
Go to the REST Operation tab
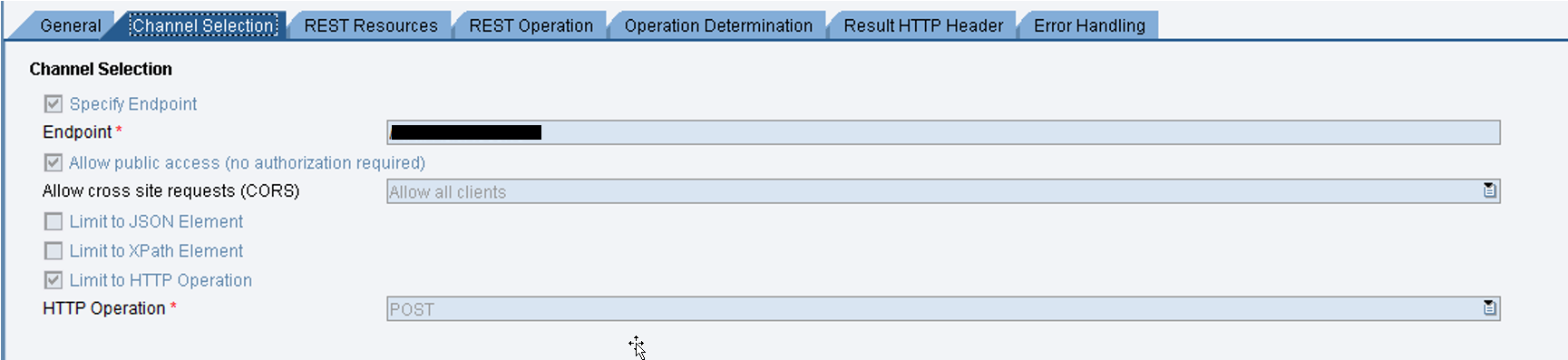(x=531, y=25)
